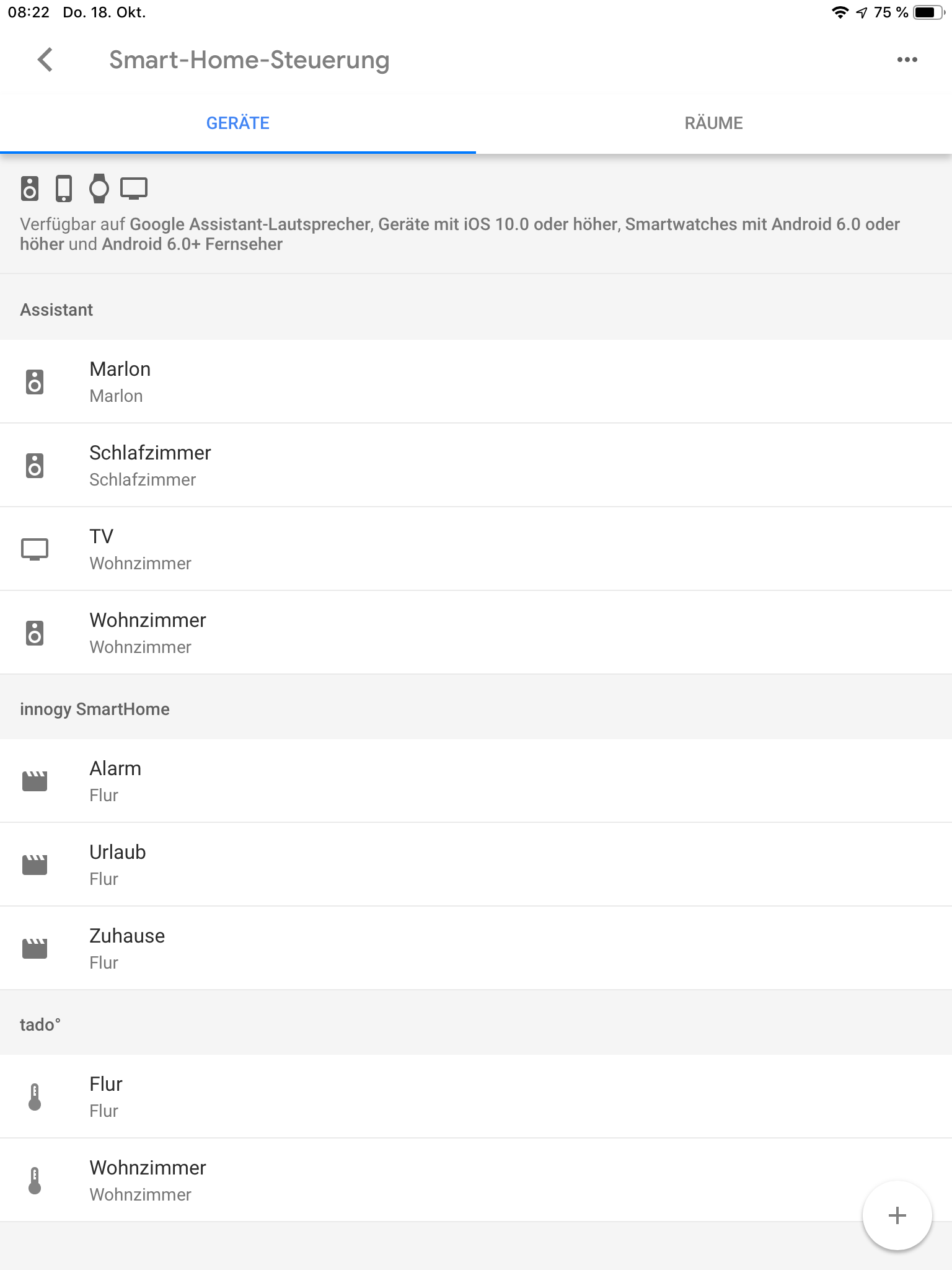Open the Wohnzimmer speaker under Assistant
The image size is (952, 1270).
pyautogui.click(x=148, y=633)
